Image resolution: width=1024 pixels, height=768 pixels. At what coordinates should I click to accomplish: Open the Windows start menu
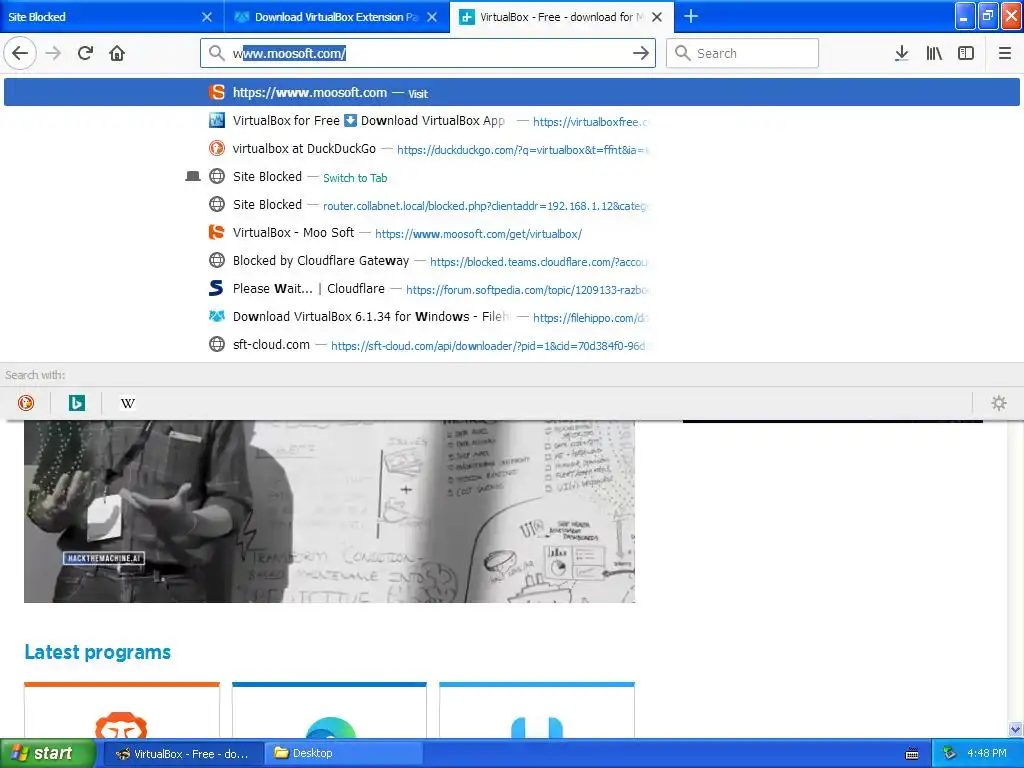pos(48,753)
